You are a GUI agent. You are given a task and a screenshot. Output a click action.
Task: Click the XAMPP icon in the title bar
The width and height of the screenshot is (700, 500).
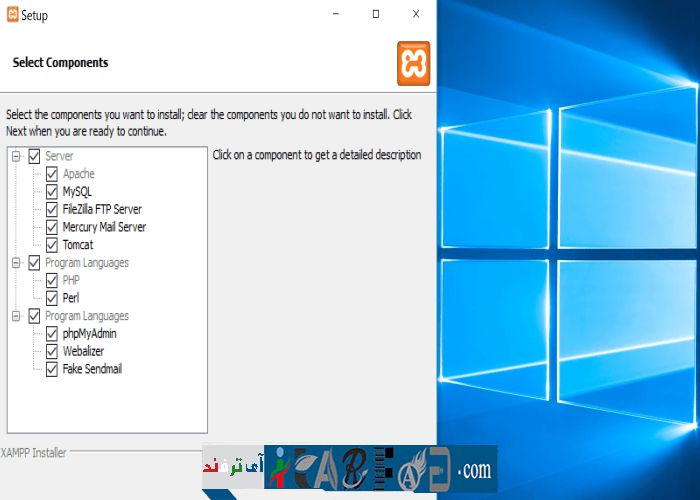[12, 15]
